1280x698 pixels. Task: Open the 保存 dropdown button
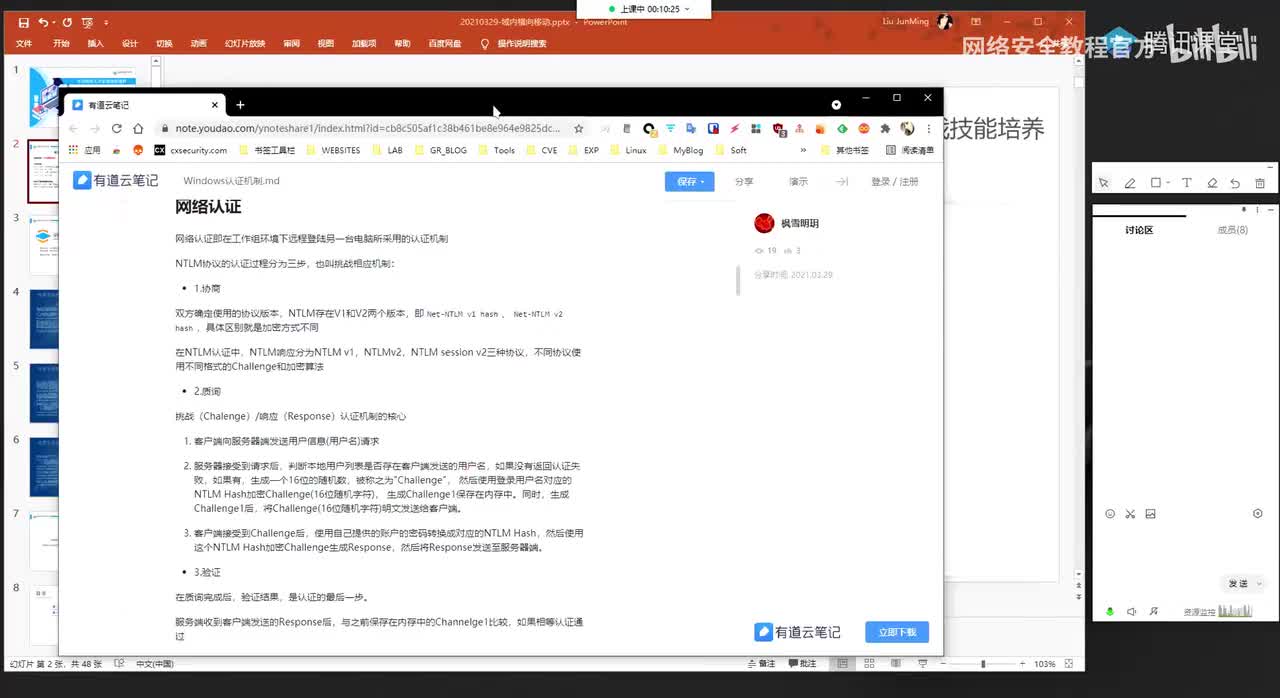tap(692, 182)
